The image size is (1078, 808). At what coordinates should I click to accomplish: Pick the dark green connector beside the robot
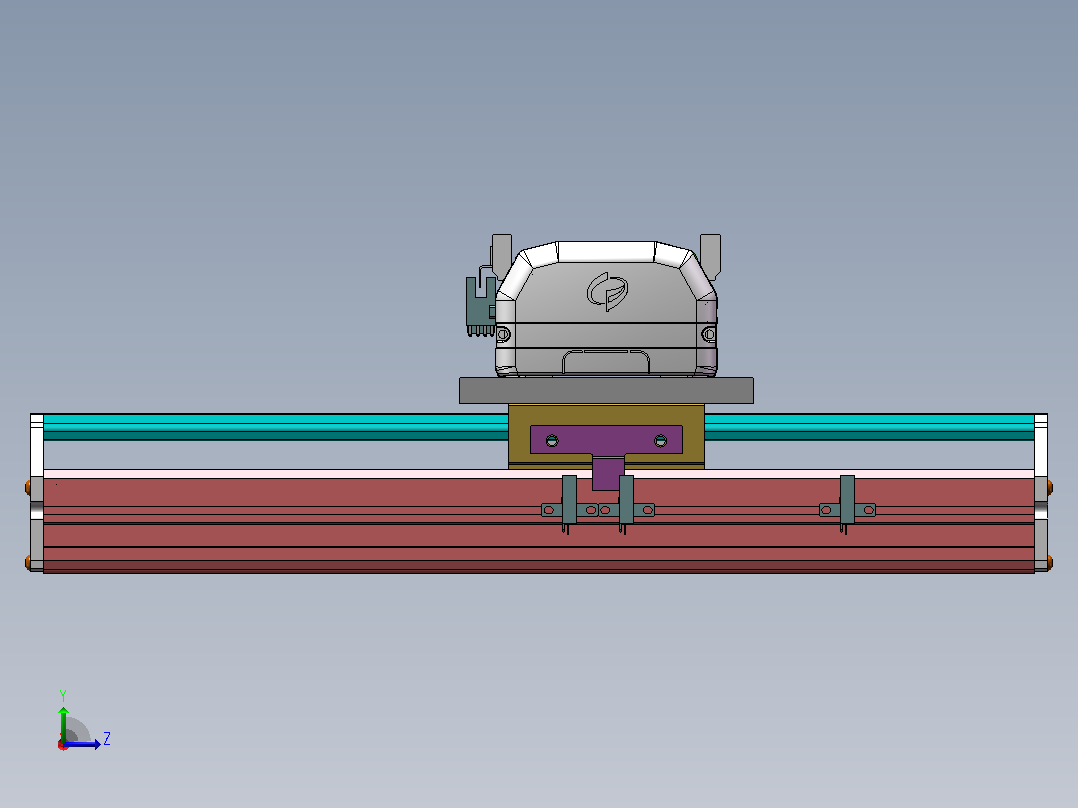point(481,305)
